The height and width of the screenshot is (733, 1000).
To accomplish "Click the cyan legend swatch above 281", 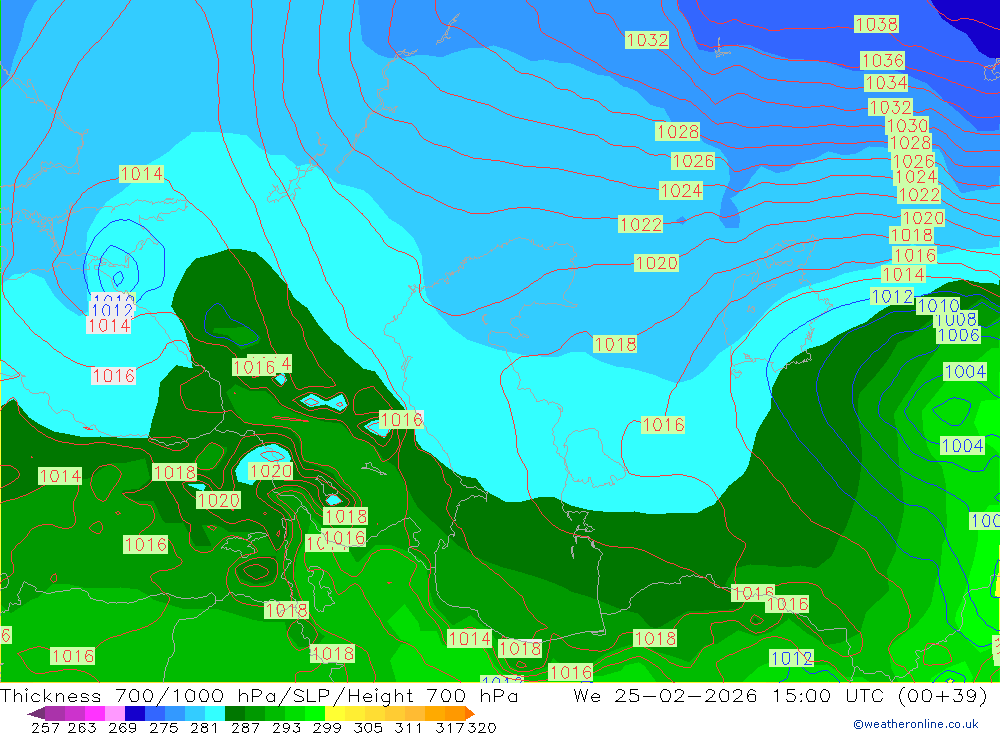I will (x=215, y=713).
